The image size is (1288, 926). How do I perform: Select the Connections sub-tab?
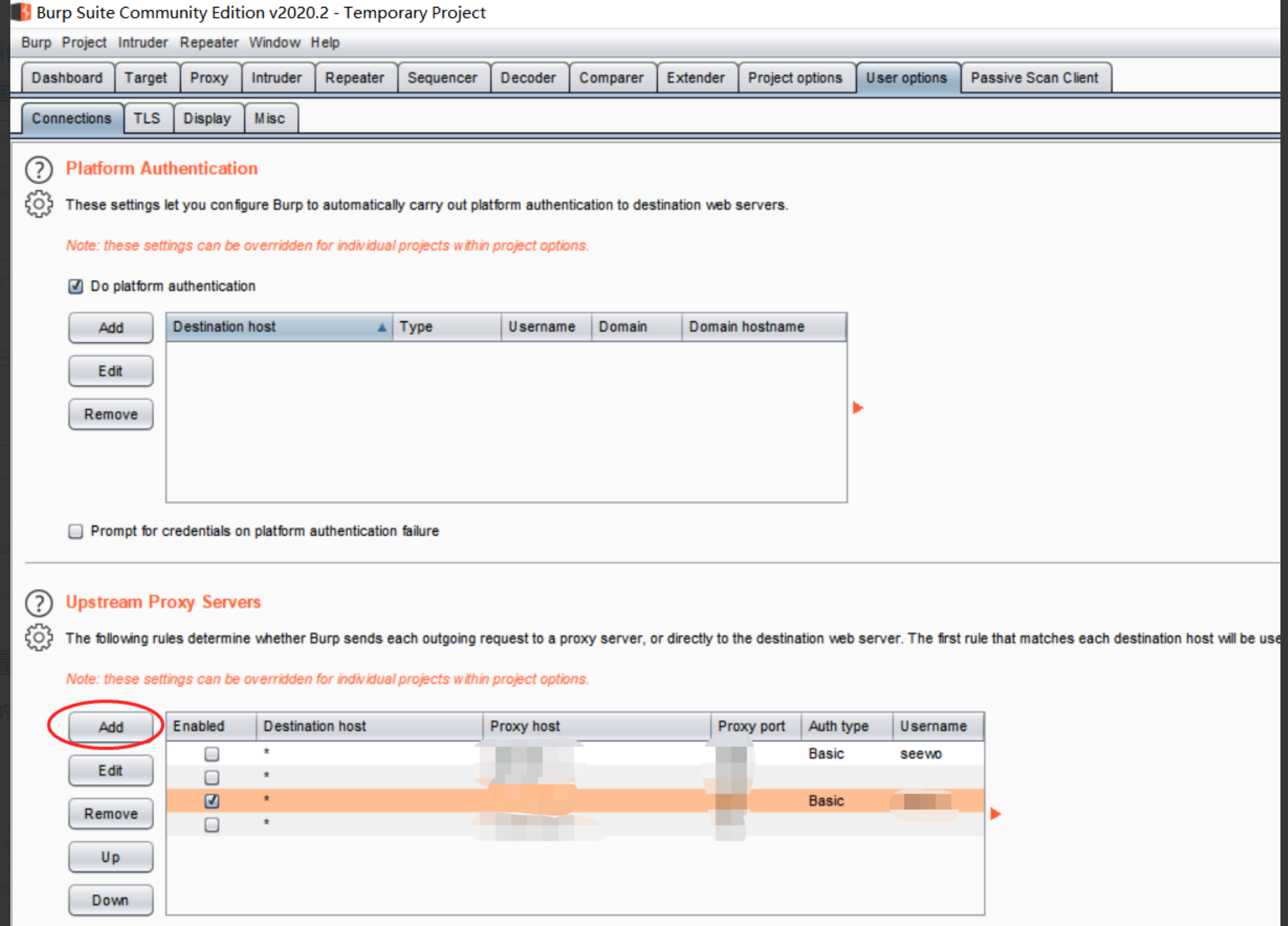[72, 118]
